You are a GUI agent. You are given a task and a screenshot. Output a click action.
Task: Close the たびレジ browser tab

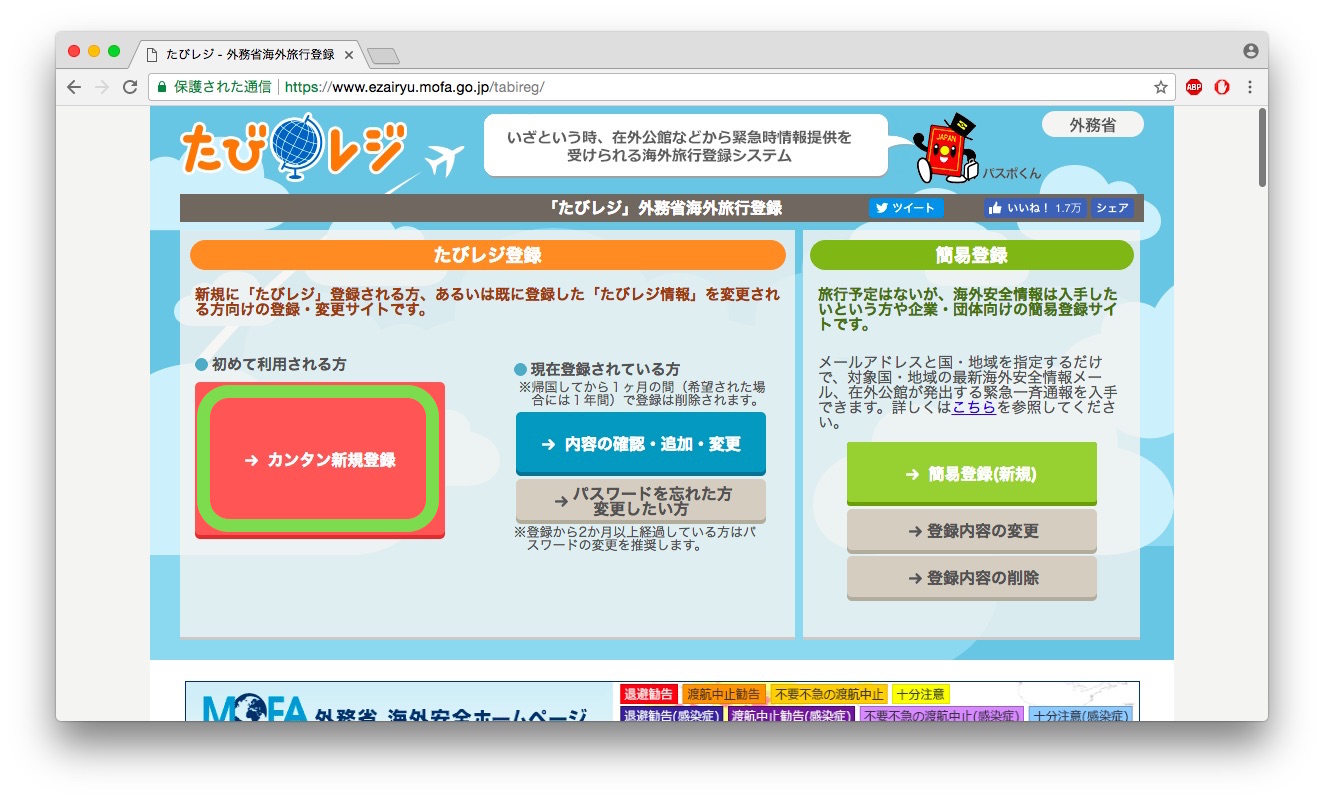tap(348, 54)
